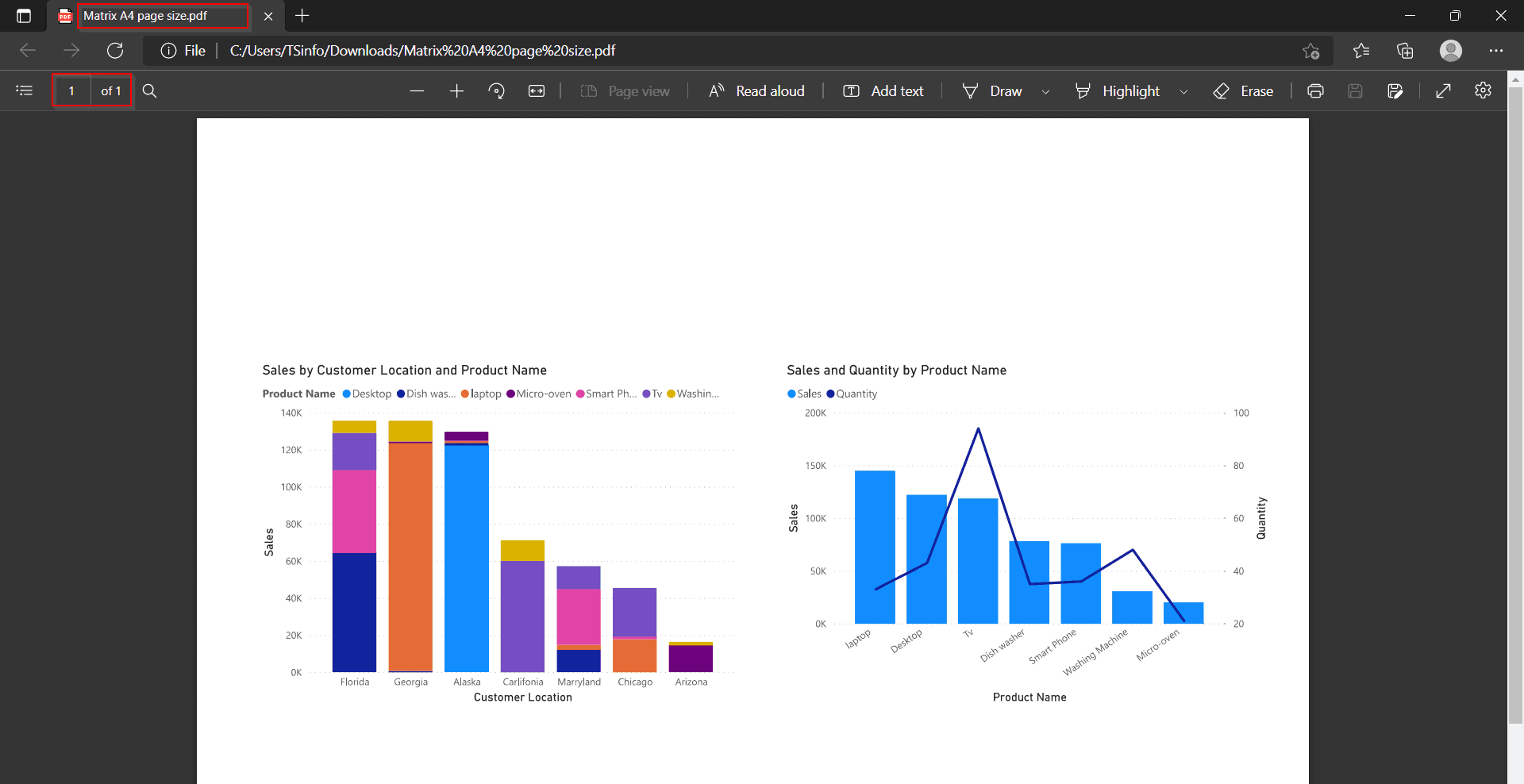
Task: Rotate the PDF page
Action: point(497,90)
